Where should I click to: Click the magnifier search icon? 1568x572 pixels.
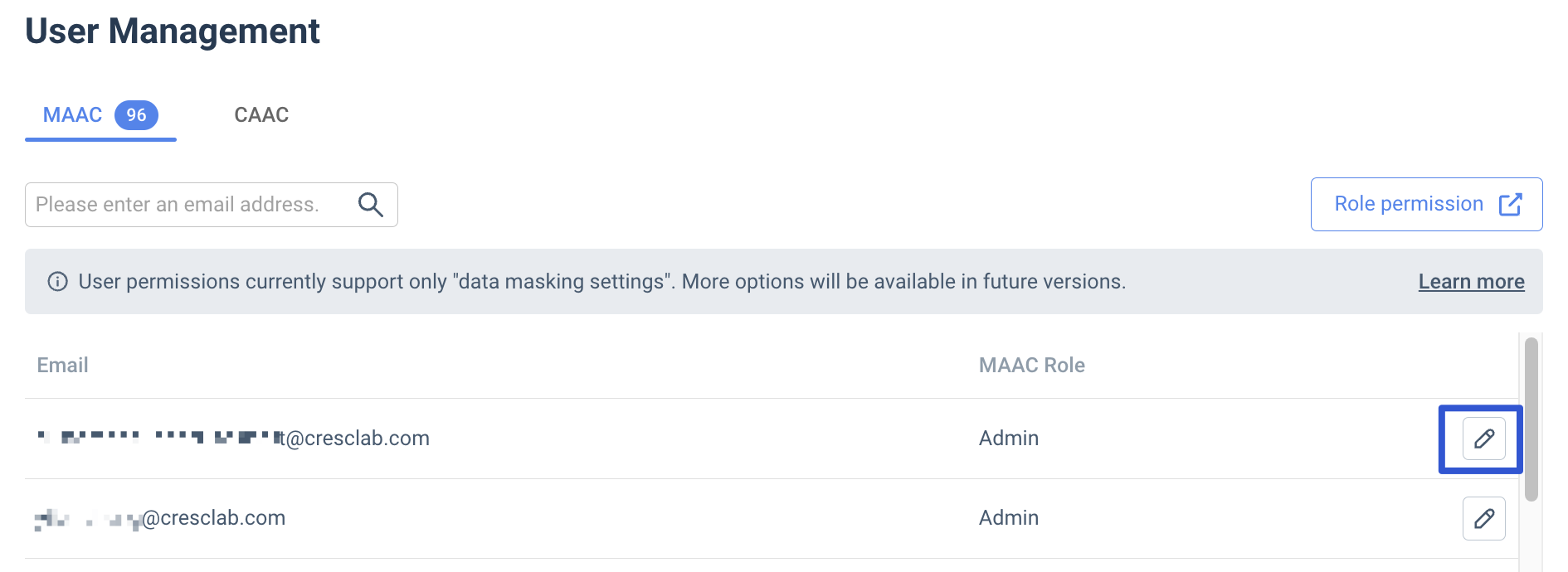(370, 205)
